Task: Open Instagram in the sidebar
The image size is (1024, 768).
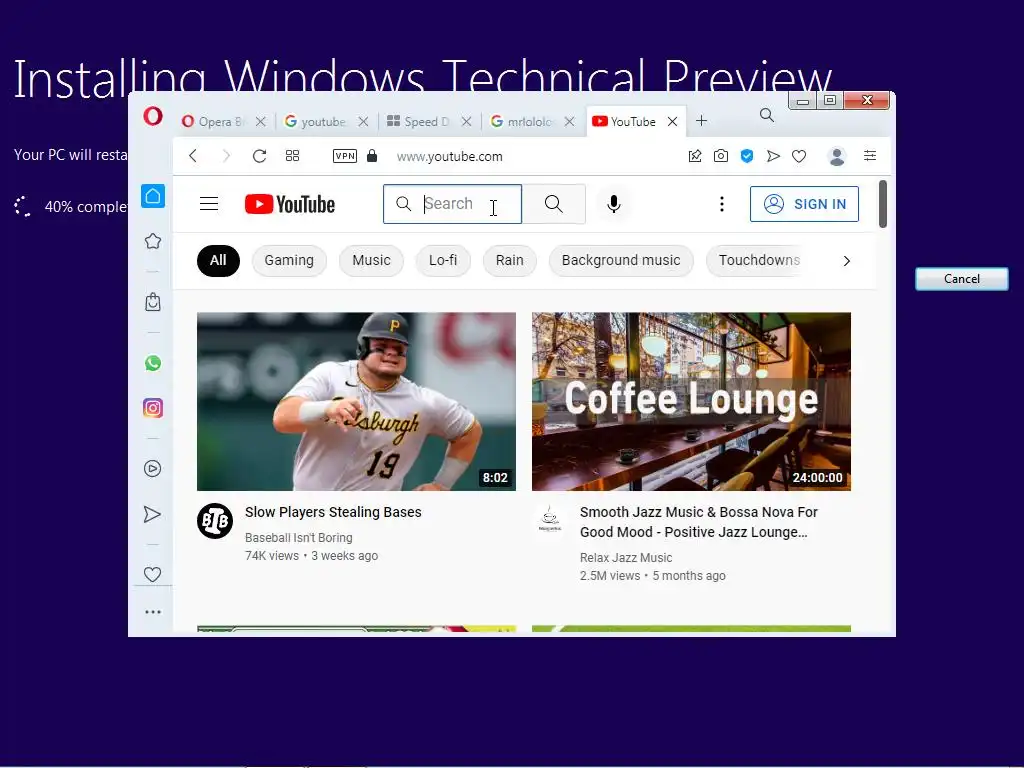Action: click(153, 408)
